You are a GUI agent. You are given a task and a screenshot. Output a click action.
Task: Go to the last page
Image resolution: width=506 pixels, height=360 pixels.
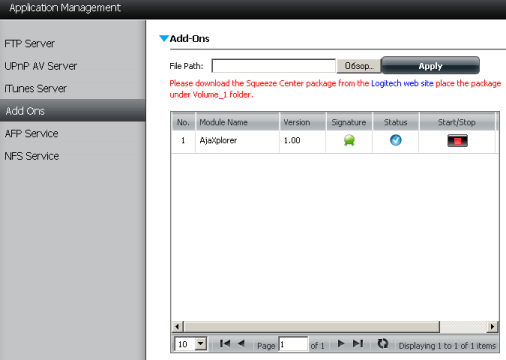point(358,343)
